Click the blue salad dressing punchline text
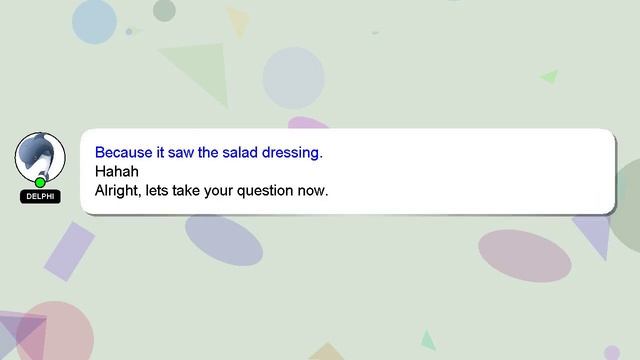 pos(209,152)
